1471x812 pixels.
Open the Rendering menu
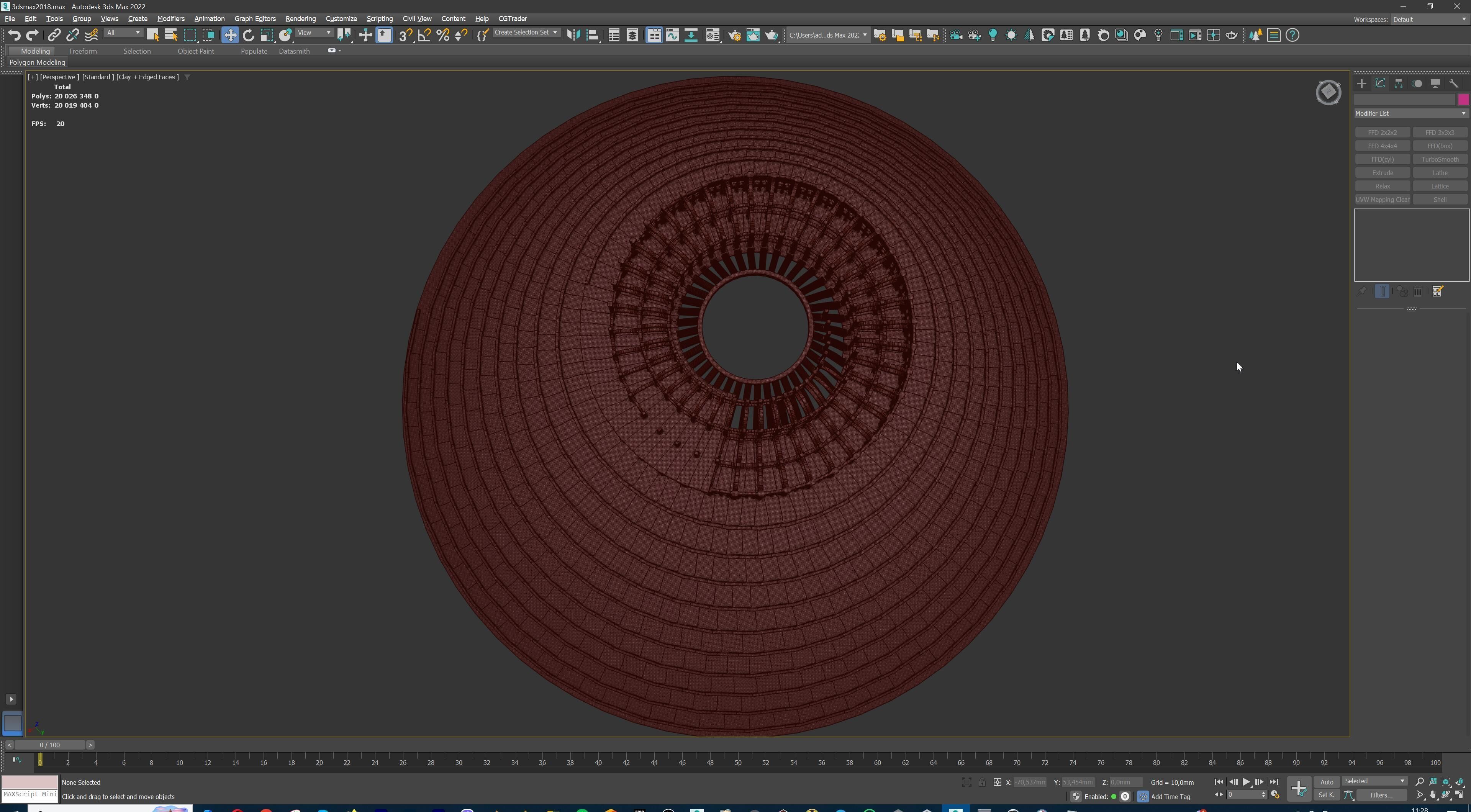point(300,19)
